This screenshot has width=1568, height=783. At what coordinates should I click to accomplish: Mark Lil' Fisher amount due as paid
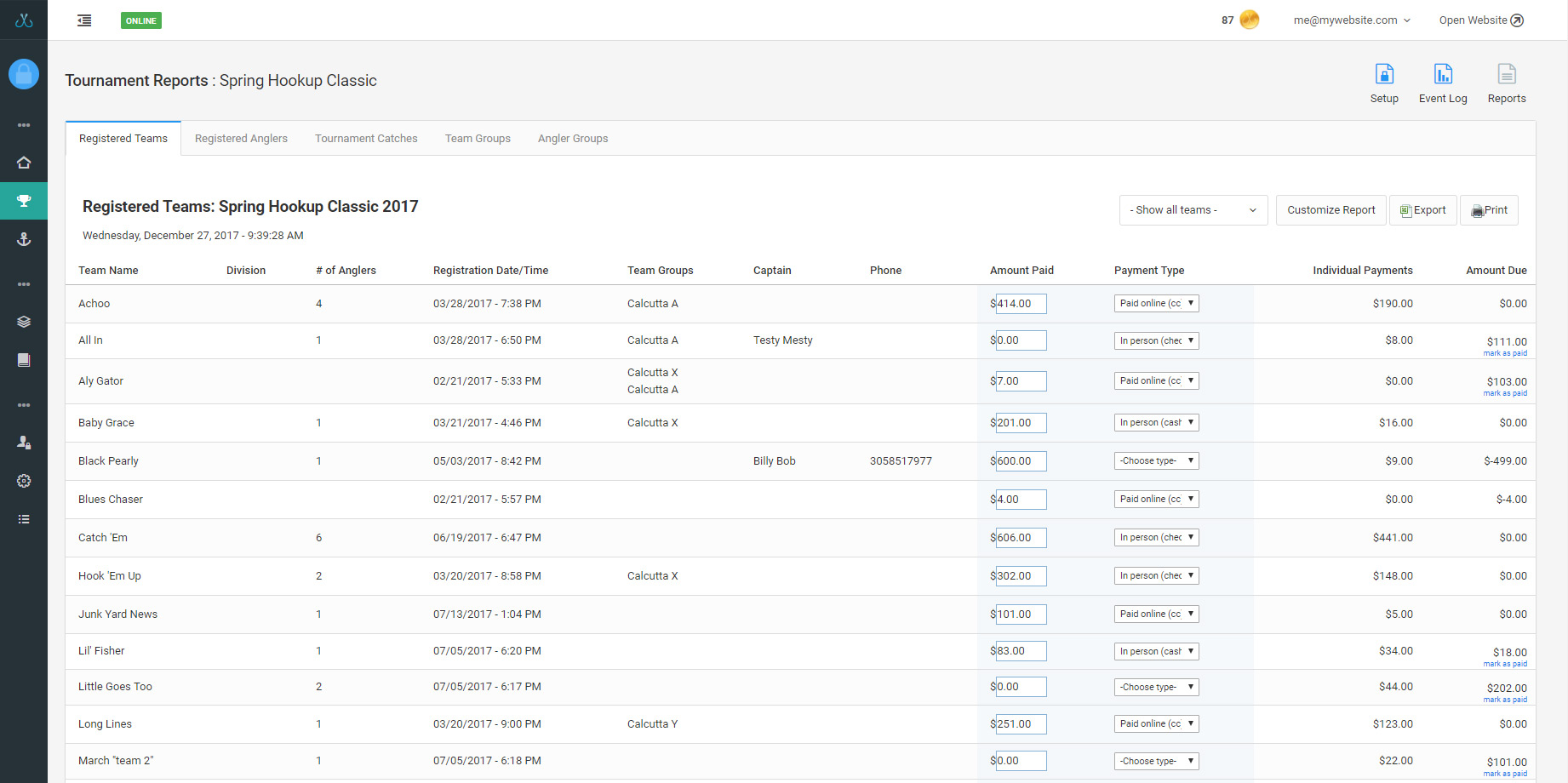click(x=1505, y=664)
